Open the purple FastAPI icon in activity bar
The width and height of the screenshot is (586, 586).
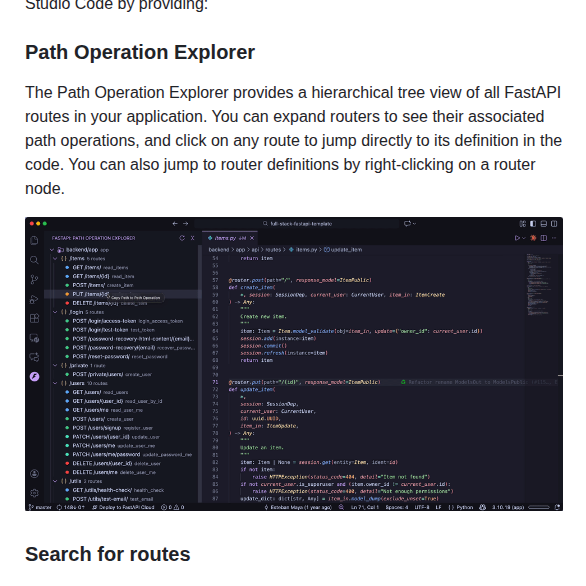[34, 376]
